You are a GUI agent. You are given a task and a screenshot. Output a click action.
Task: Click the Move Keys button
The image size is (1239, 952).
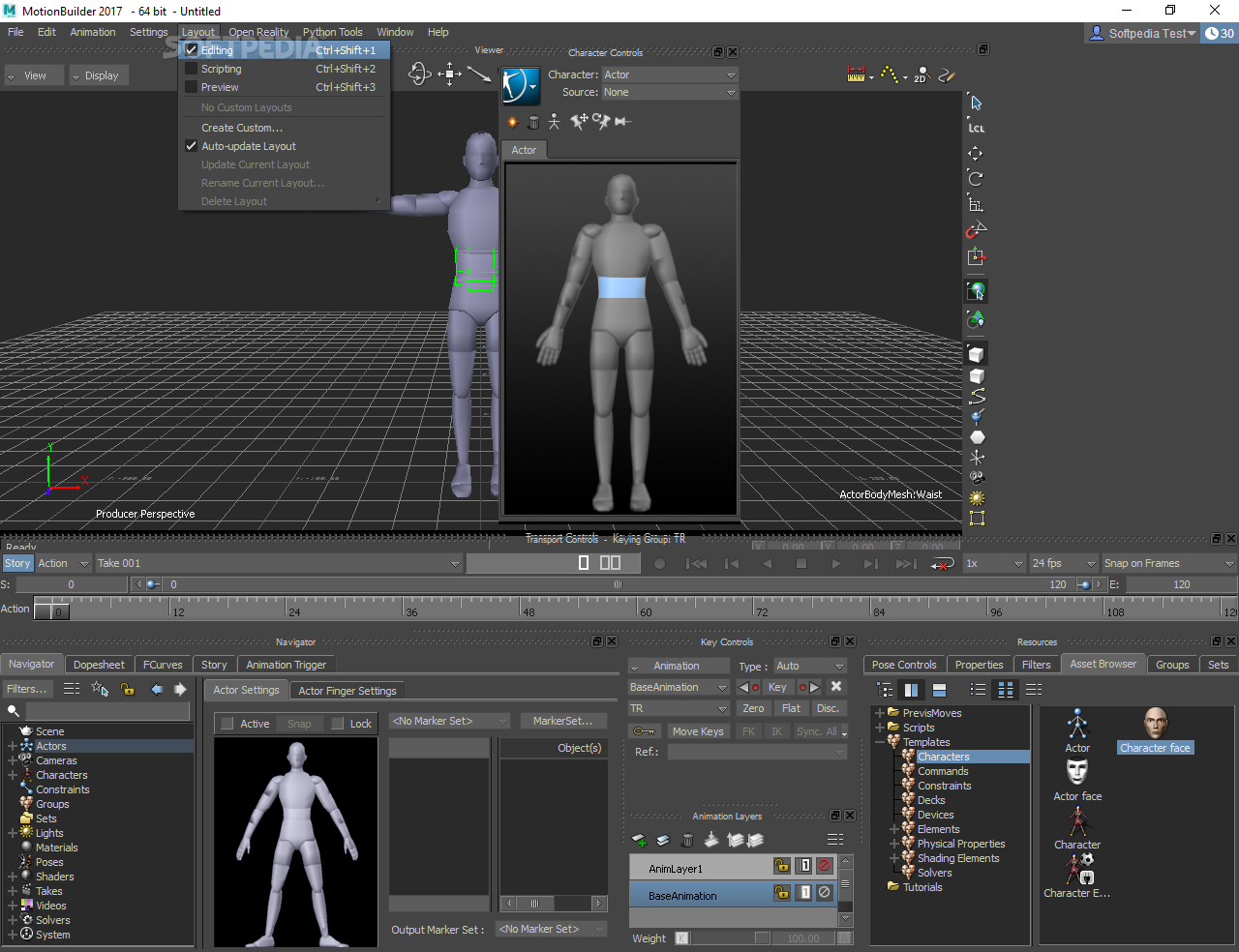pyautogui.click(x=698, y=731)
